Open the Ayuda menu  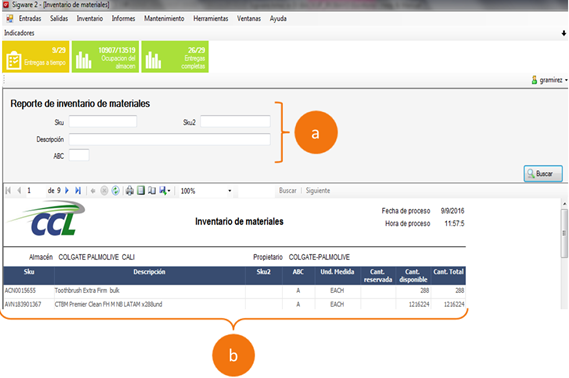(278, 19)
